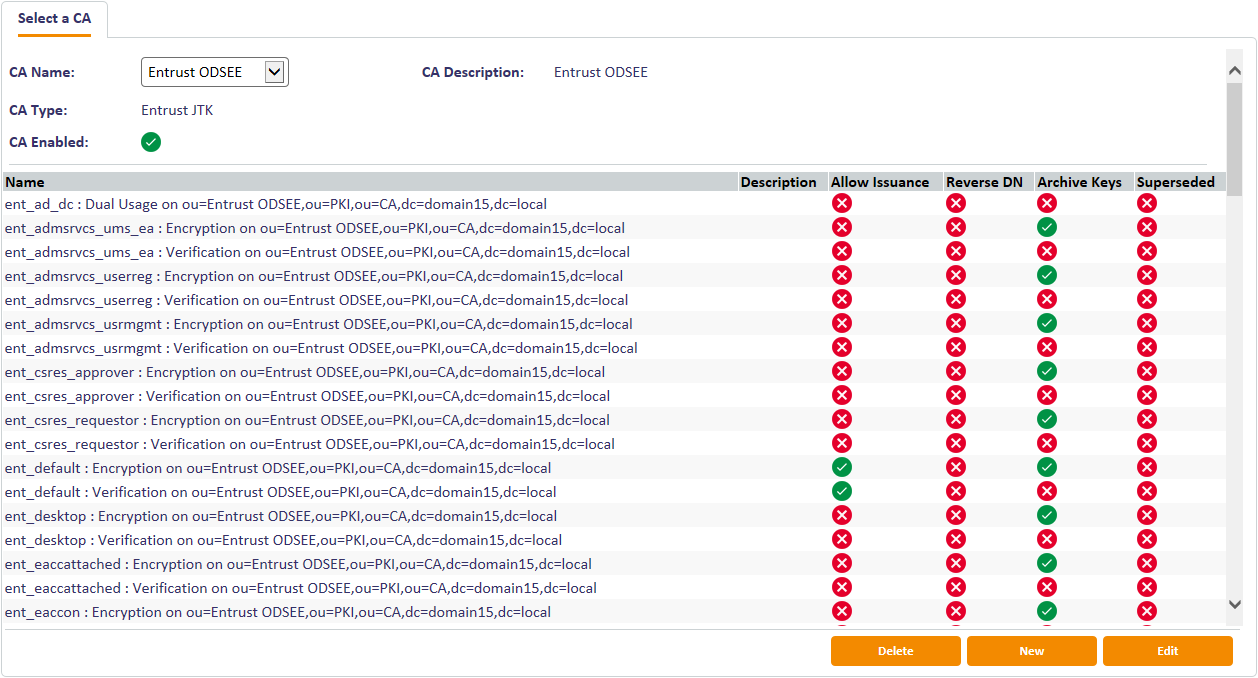Click Archive Keys check for ent_csres_approver Encryption

pyautogui.click(x=1047, y=371)
